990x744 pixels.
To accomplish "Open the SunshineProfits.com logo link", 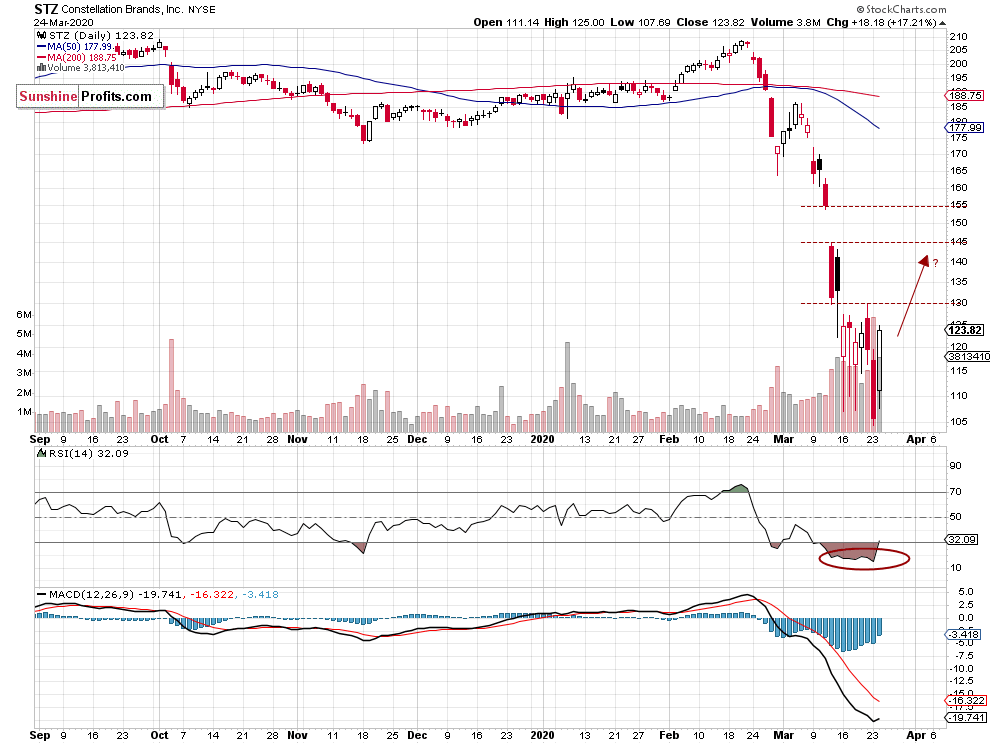I will (90, 97).
